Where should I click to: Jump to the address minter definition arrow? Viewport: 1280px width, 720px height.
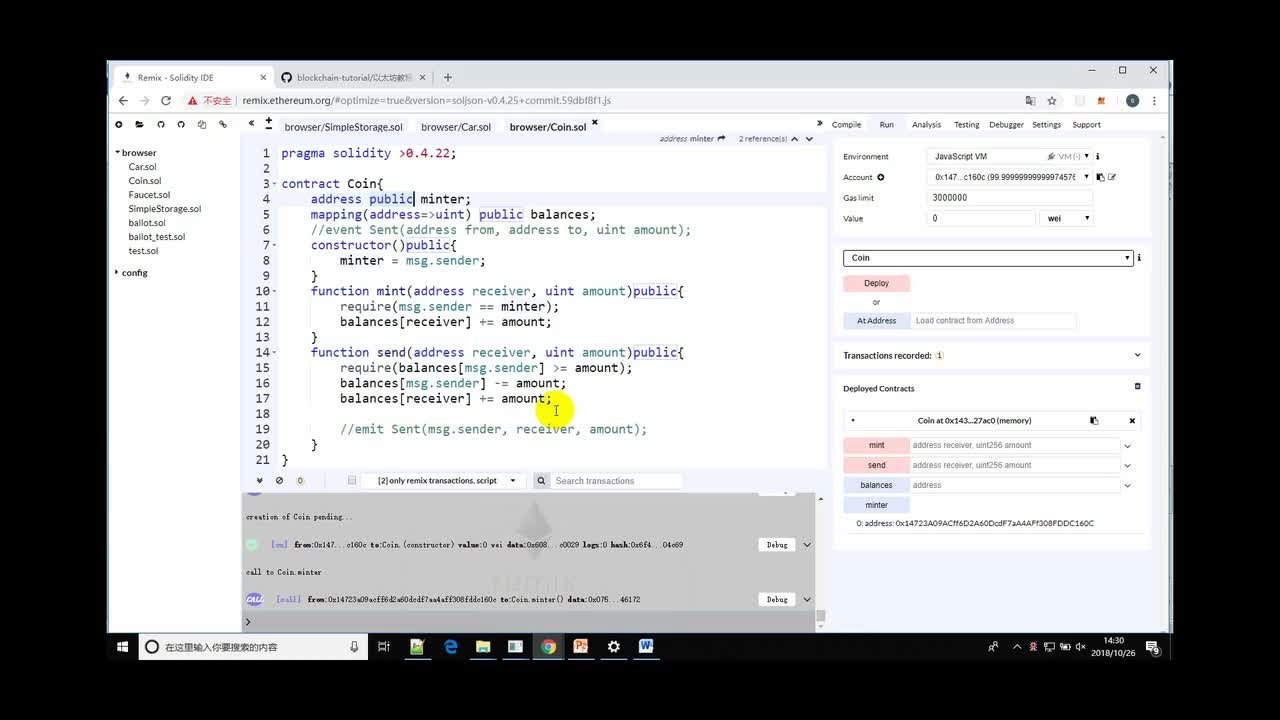click(x=721, y=139)
